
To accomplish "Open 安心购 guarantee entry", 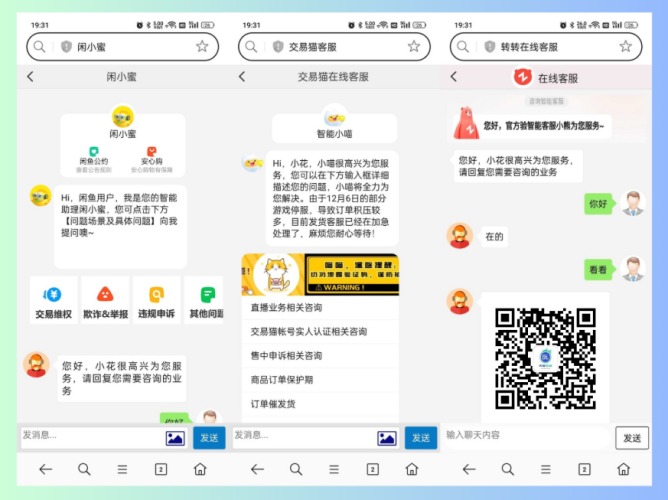I will tap(152, 160).
